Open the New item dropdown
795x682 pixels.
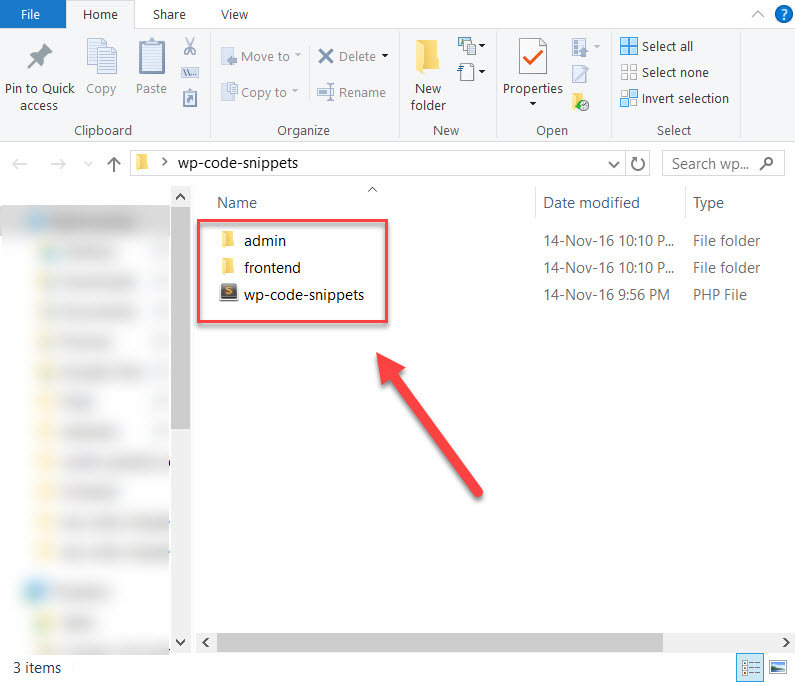point(472,46)
